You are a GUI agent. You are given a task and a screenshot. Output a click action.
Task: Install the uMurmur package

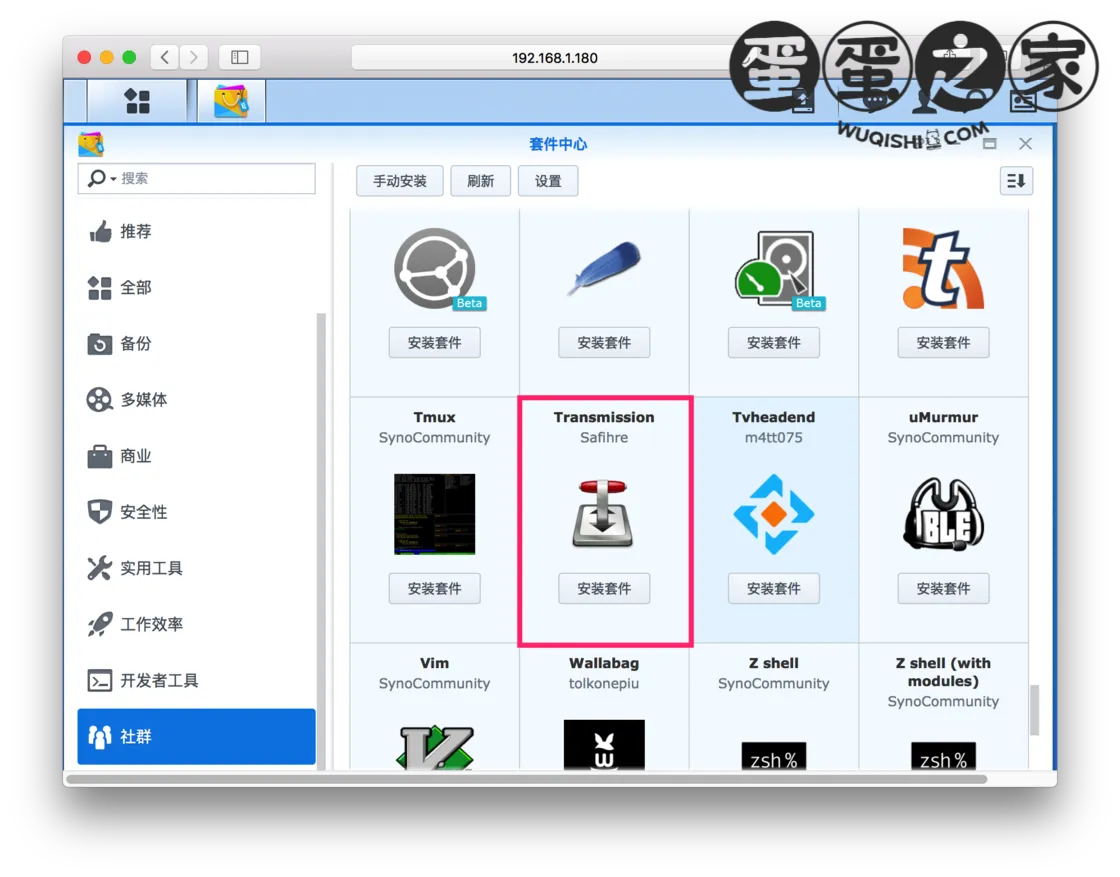click(943, 588)
